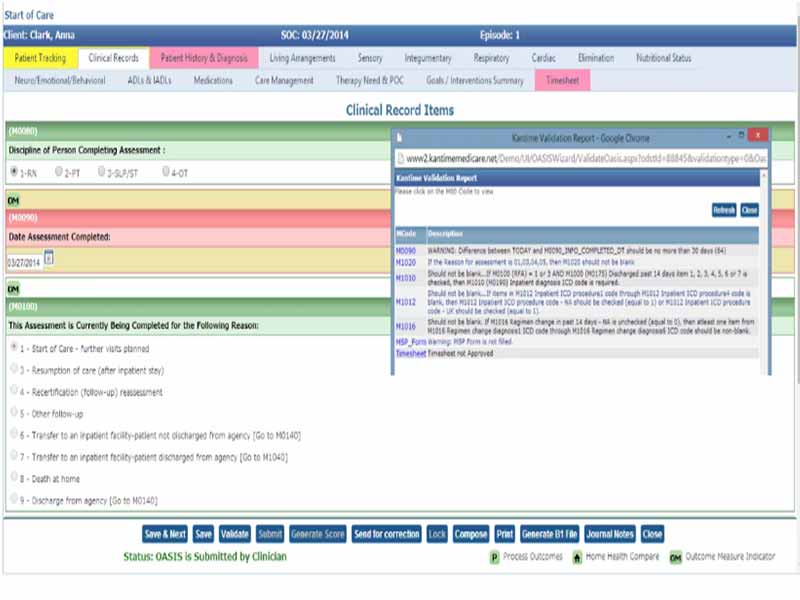Click the Refresh button in validation report

tap(724, 210)
